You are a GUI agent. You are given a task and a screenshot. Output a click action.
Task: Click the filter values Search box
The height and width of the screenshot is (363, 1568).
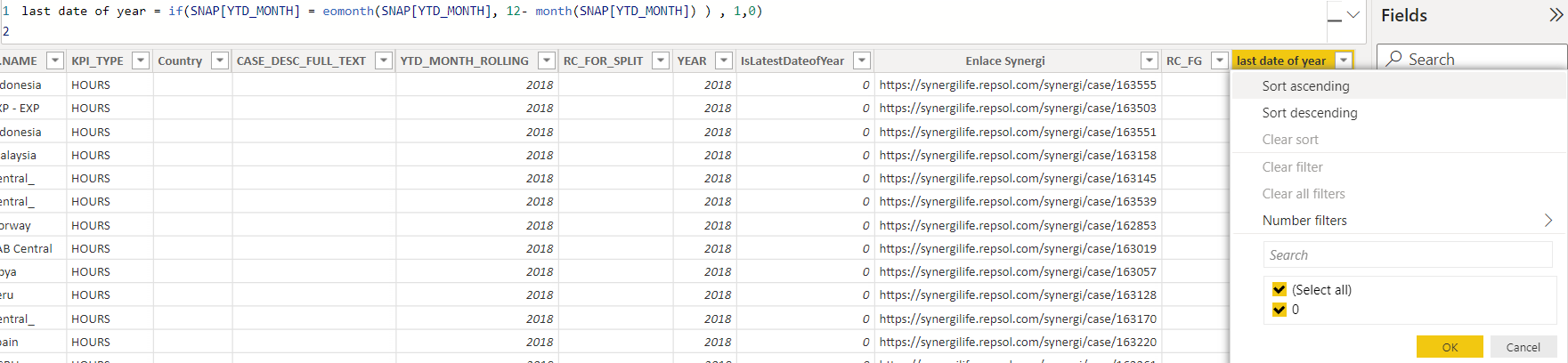click(1408, 254)
